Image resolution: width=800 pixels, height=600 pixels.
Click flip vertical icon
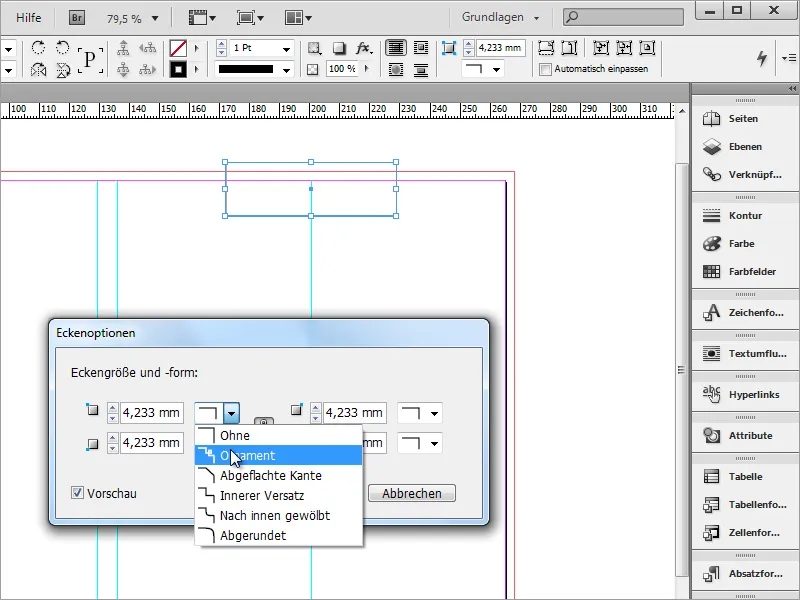coord(63,69)
